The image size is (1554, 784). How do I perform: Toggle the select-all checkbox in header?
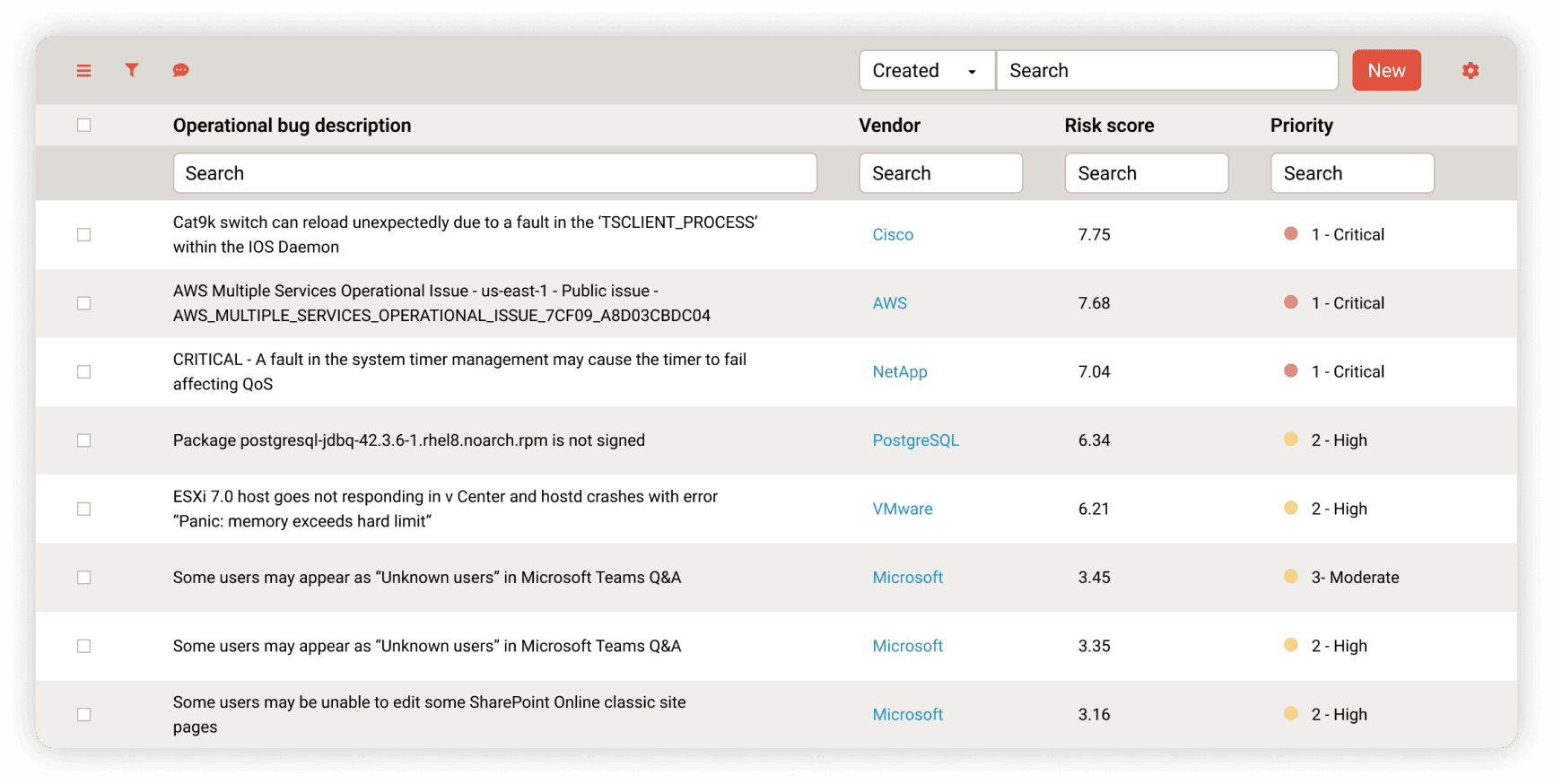click(x=84, y=125)
